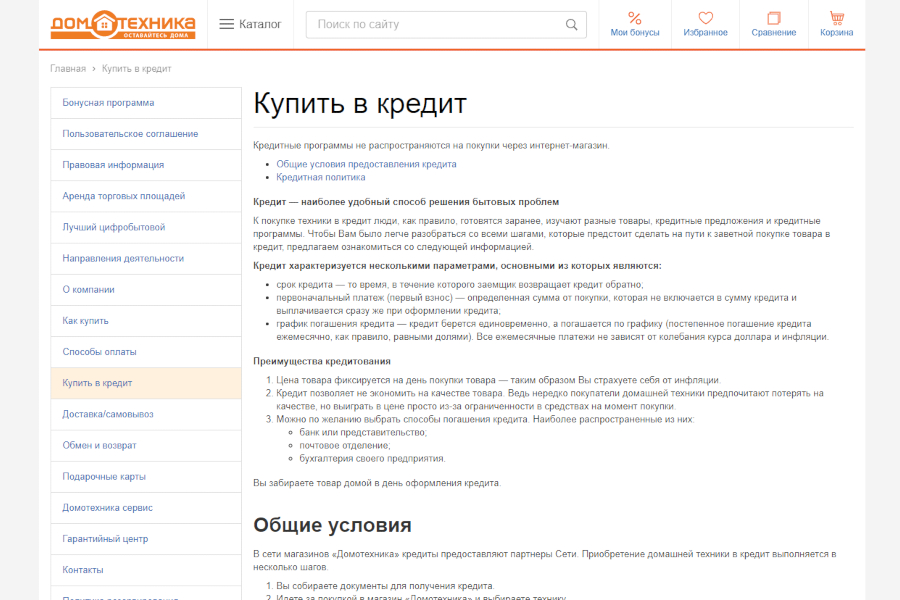The width and height of the screenshot is (900, 600).
Task: Go to Главная breadcrumb link
Action: tap(68, 69)
